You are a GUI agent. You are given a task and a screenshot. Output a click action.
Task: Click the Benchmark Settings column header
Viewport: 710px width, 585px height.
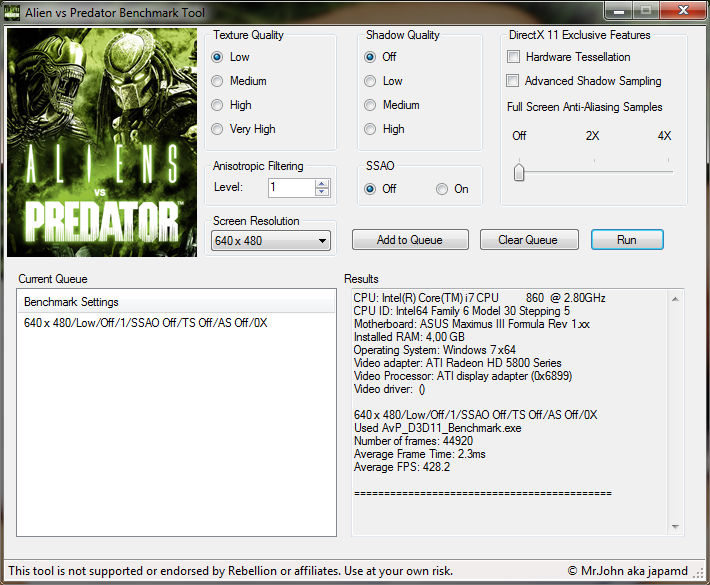click(x=176, y=302)
